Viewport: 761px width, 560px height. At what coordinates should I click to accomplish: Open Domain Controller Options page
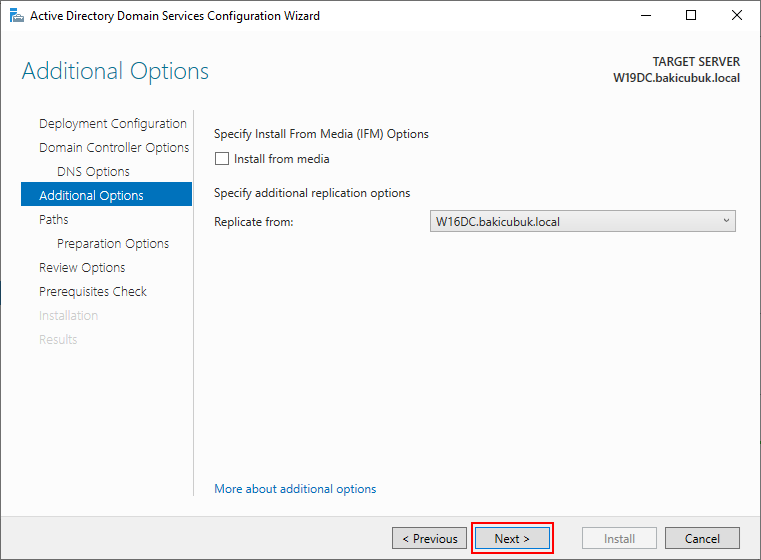[x=114, y=148]
